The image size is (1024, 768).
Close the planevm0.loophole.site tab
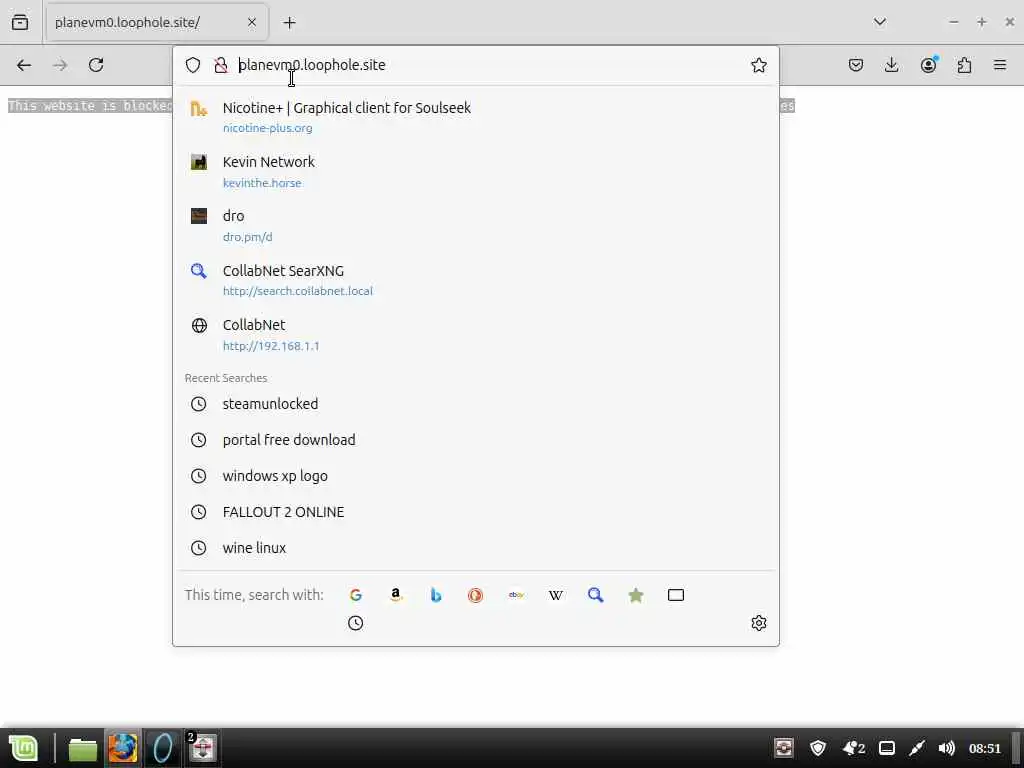point(251,22)
